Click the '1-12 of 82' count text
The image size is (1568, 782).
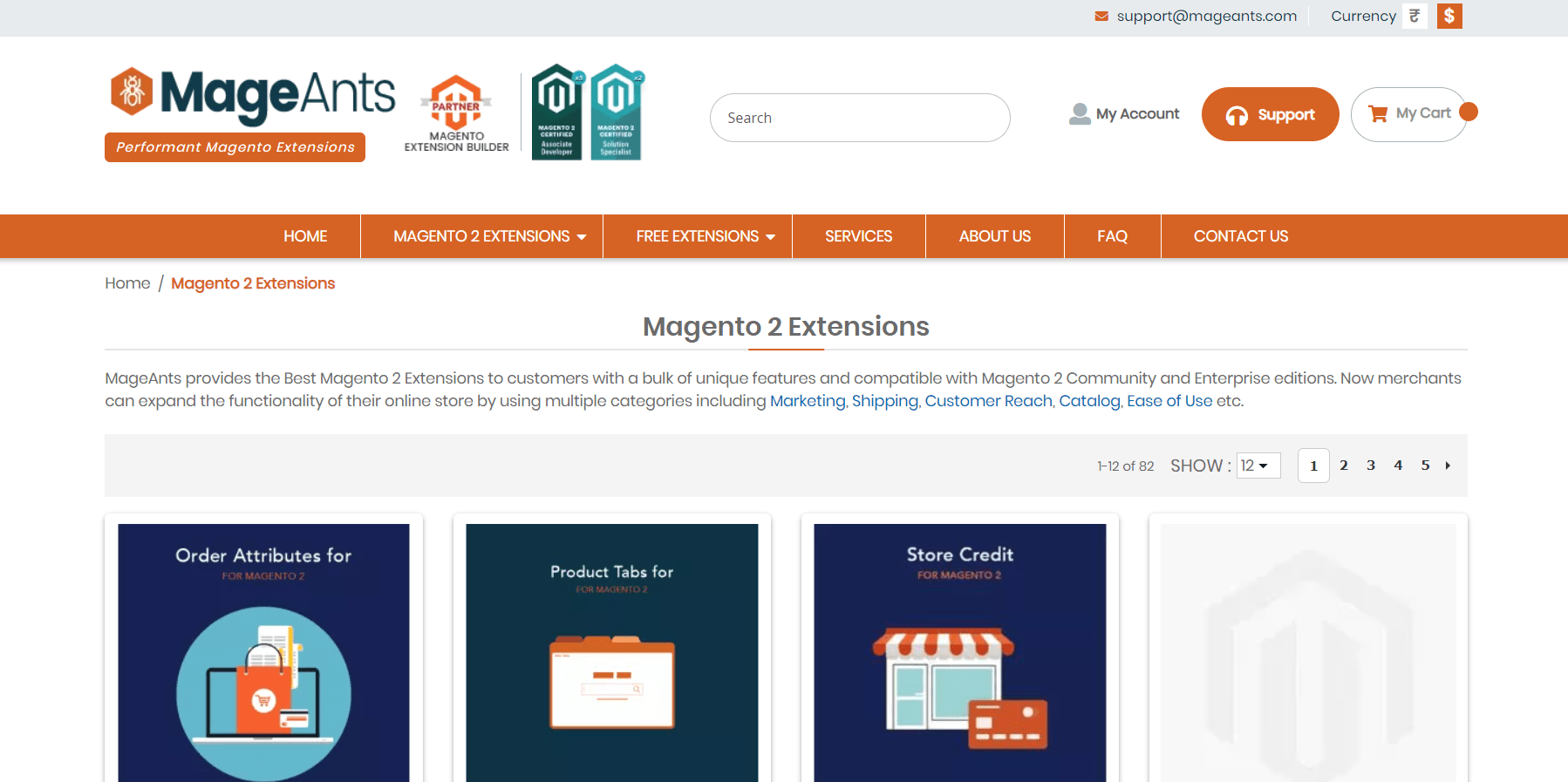[1125, 466]
